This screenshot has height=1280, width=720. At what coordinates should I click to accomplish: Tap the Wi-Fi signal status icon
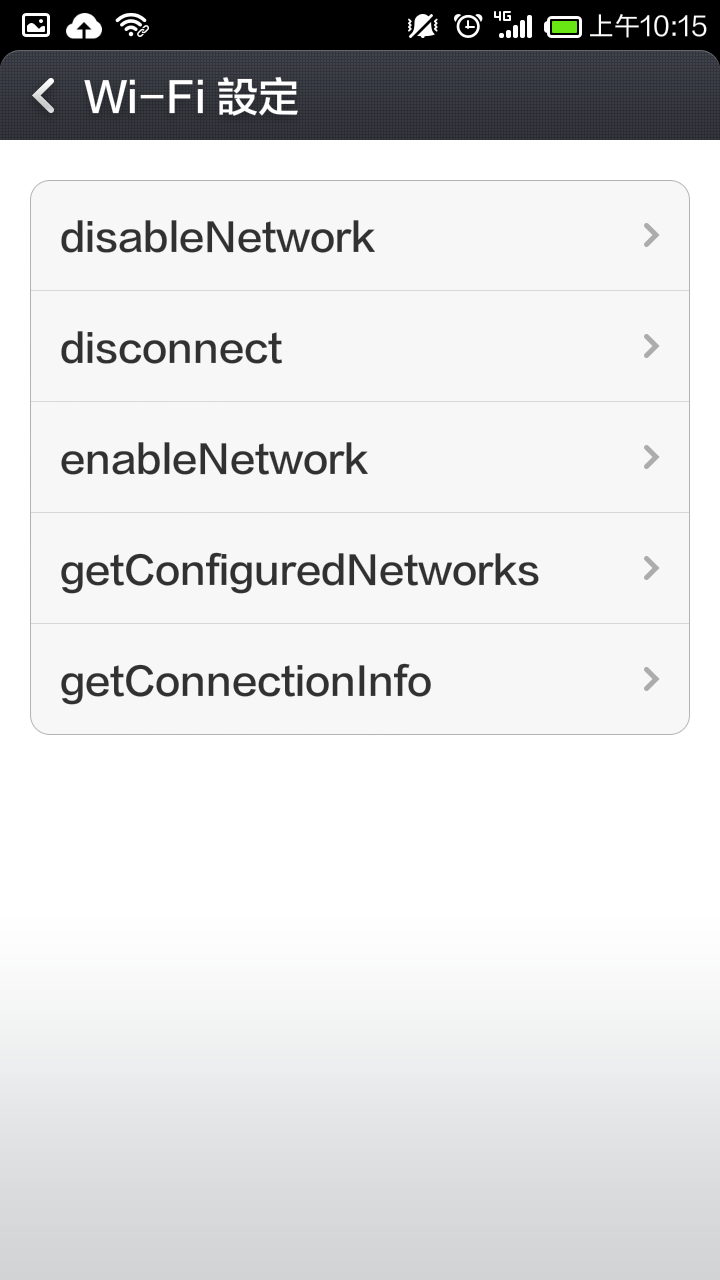[x=133, y=26]
